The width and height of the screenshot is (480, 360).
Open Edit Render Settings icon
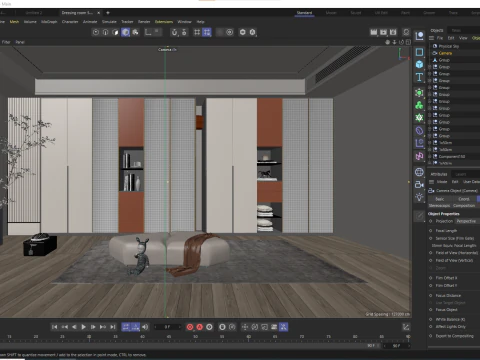(393, 32)
